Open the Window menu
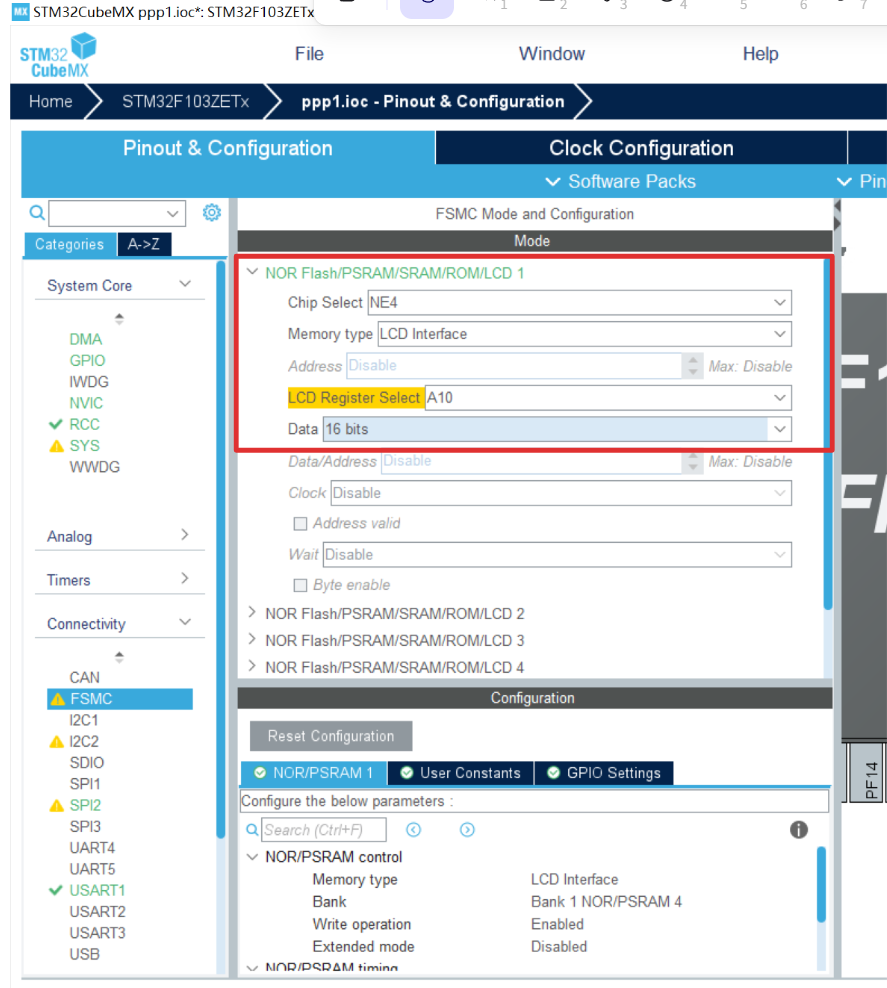Screen dimensions: 887x988 coord(552,54)
